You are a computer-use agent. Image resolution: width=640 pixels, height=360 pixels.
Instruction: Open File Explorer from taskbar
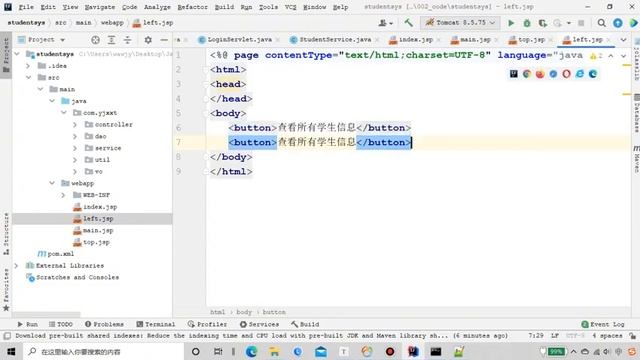pos(274,351)
